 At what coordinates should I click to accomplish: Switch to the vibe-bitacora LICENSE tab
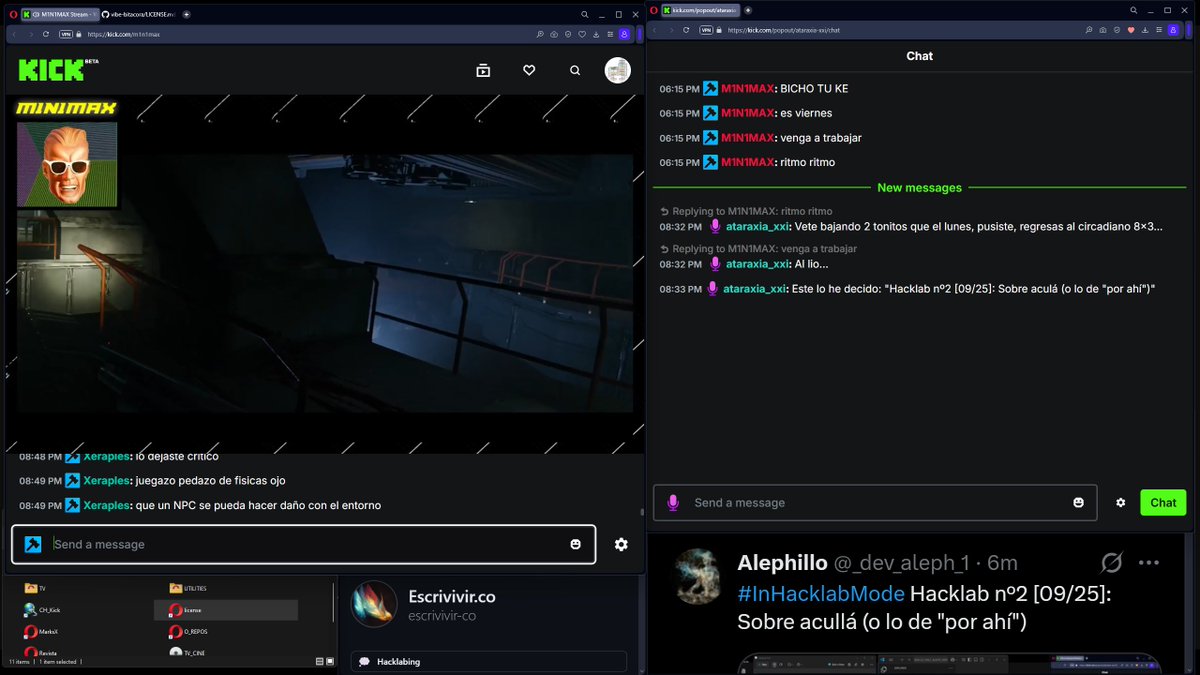[x=138, y=14]
